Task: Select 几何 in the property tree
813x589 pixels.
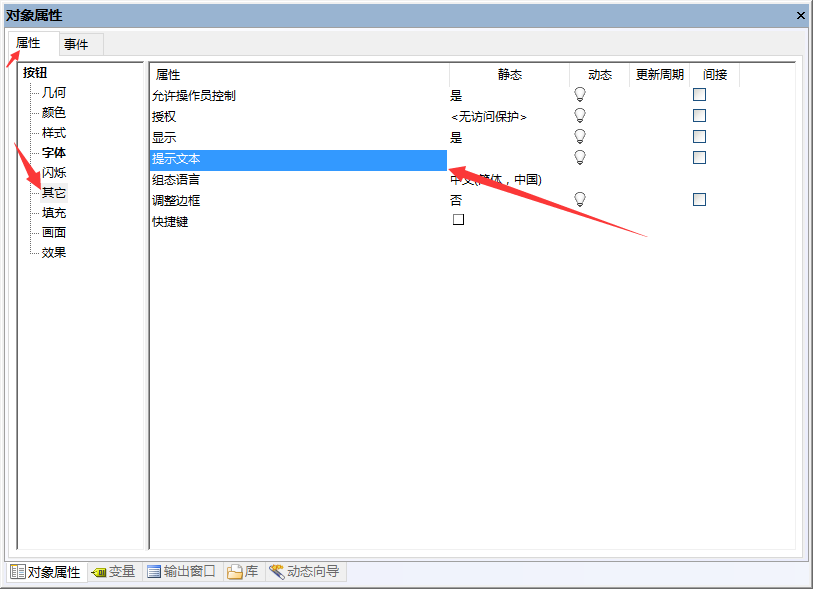Action: 54,93
